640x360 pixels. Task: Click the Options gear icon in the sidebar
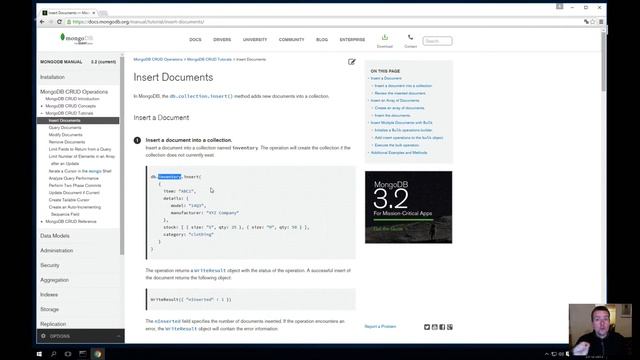43,336
